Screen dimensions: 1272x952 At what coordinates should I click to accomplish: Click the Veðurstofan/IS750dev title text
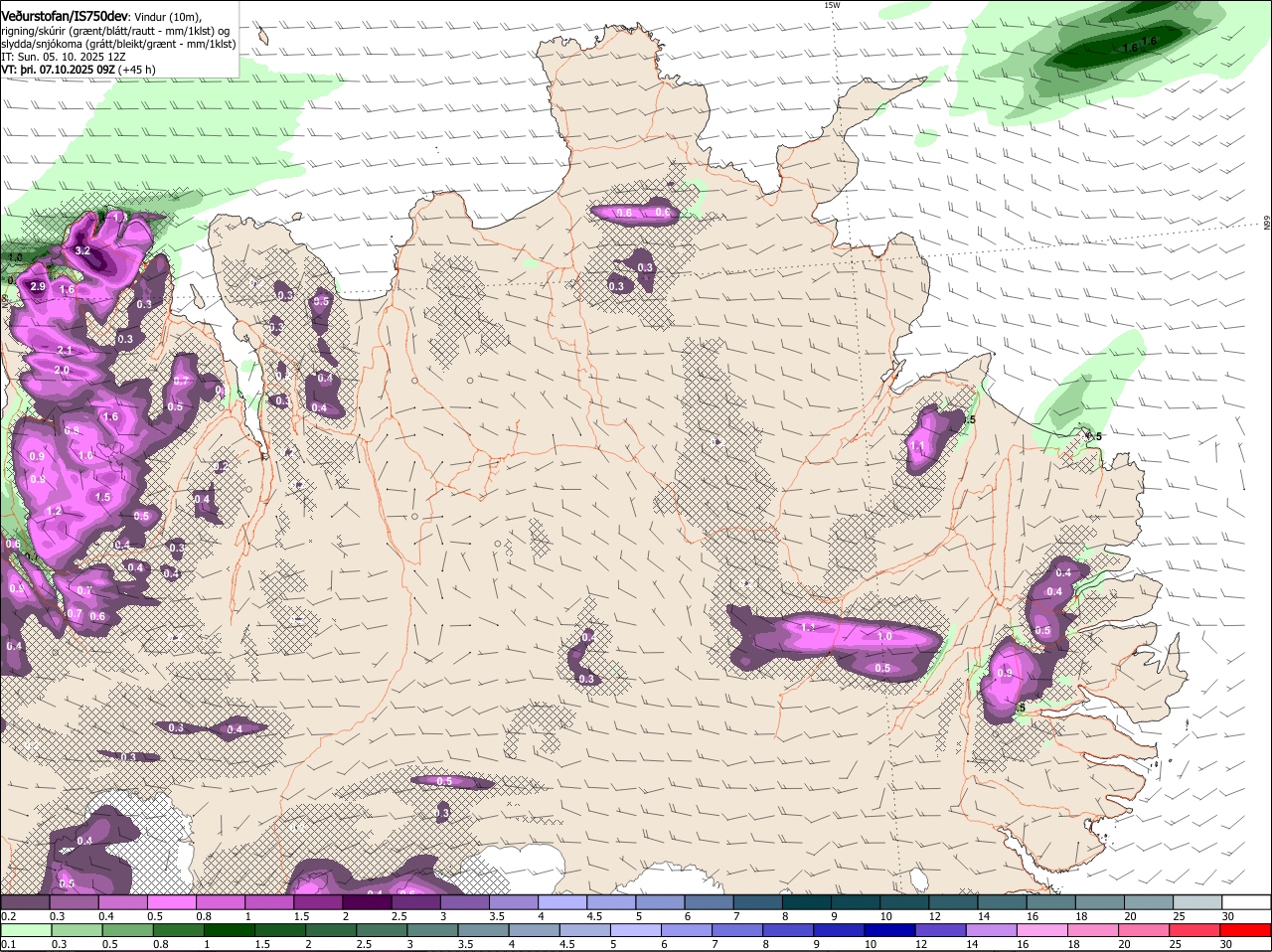click(x=65, y=16)
